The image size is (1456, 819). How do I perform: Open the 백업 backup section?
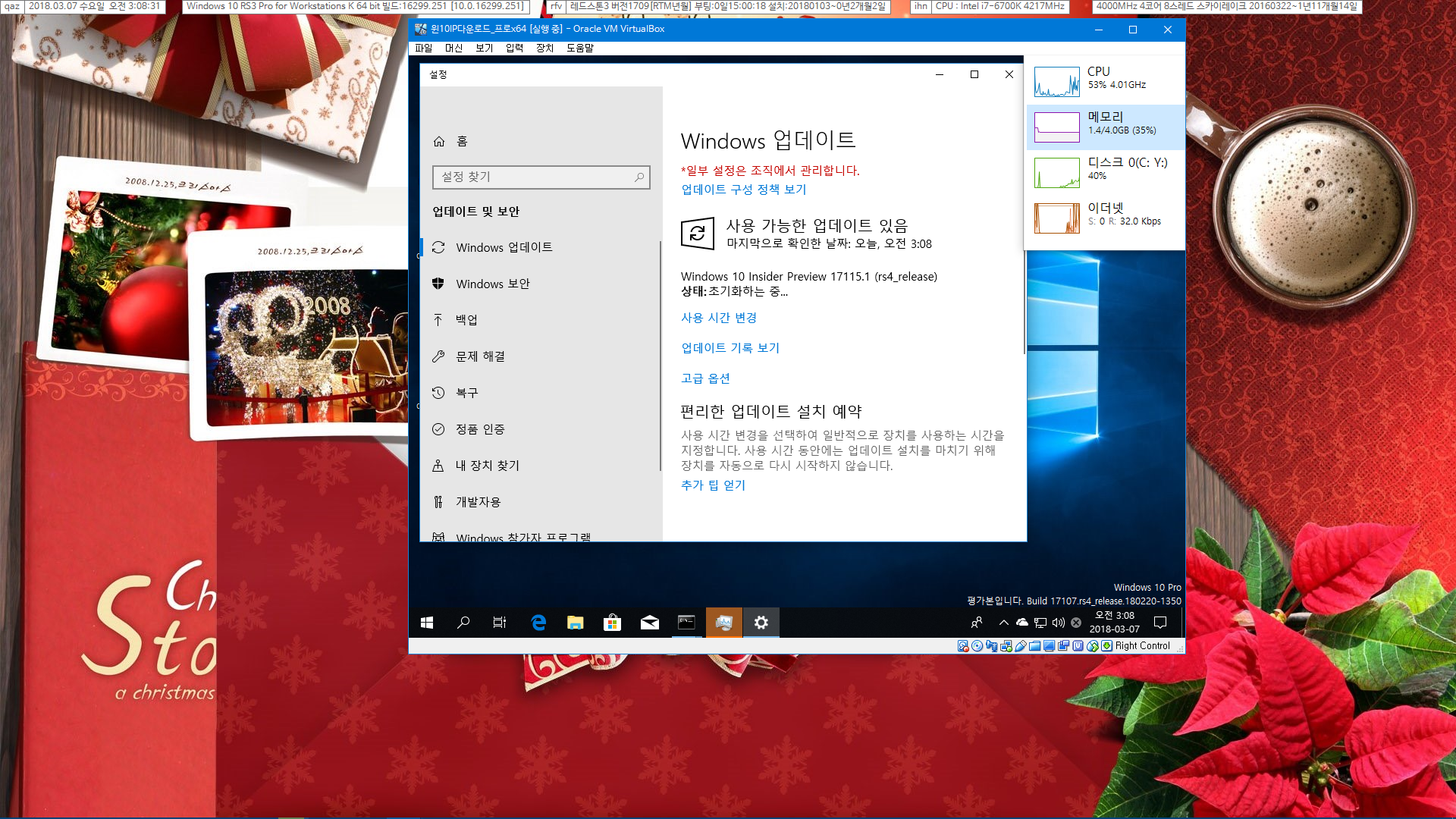point(540,320)
